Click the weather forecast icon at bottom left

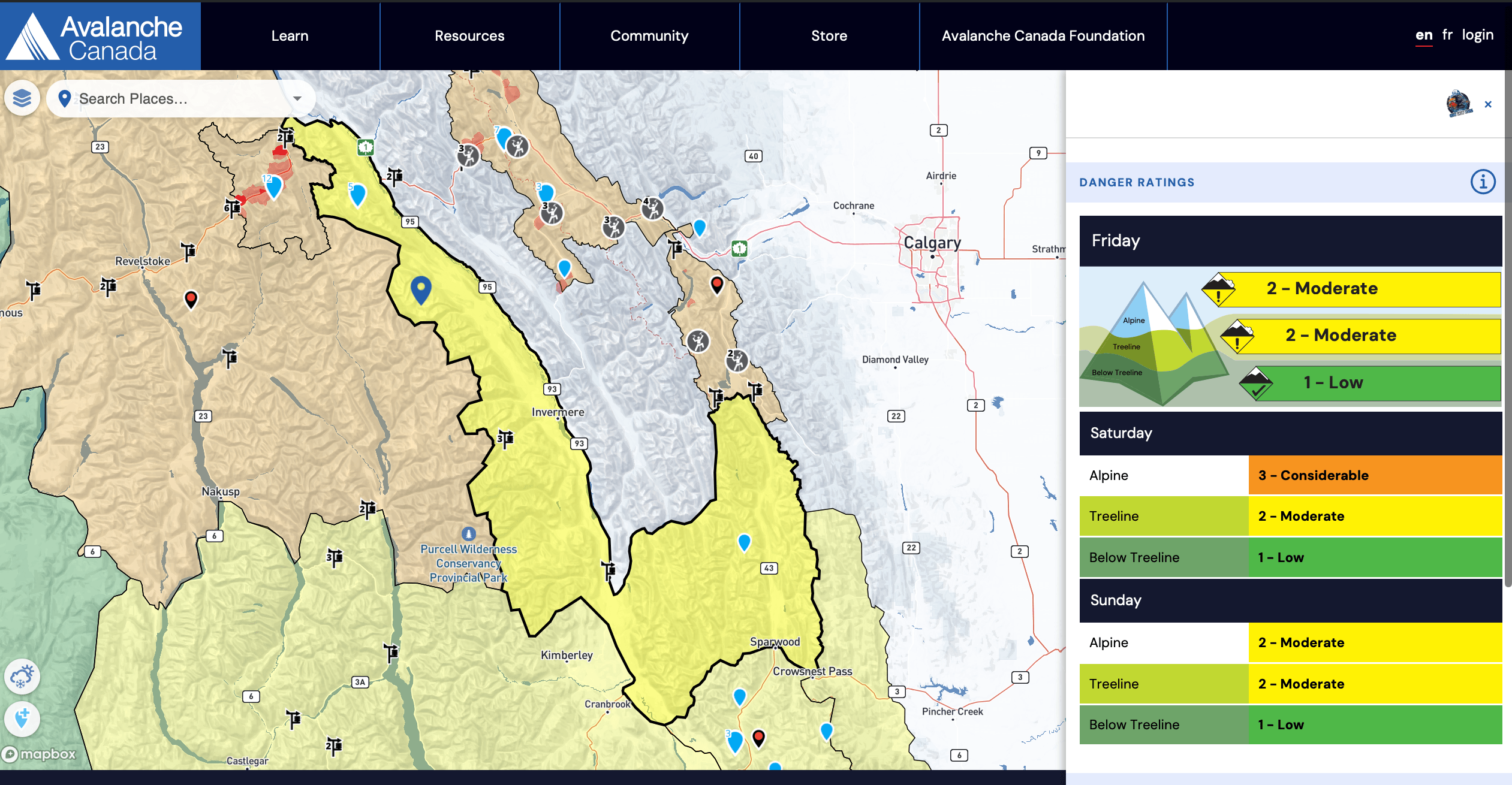[x=22, y=677]
